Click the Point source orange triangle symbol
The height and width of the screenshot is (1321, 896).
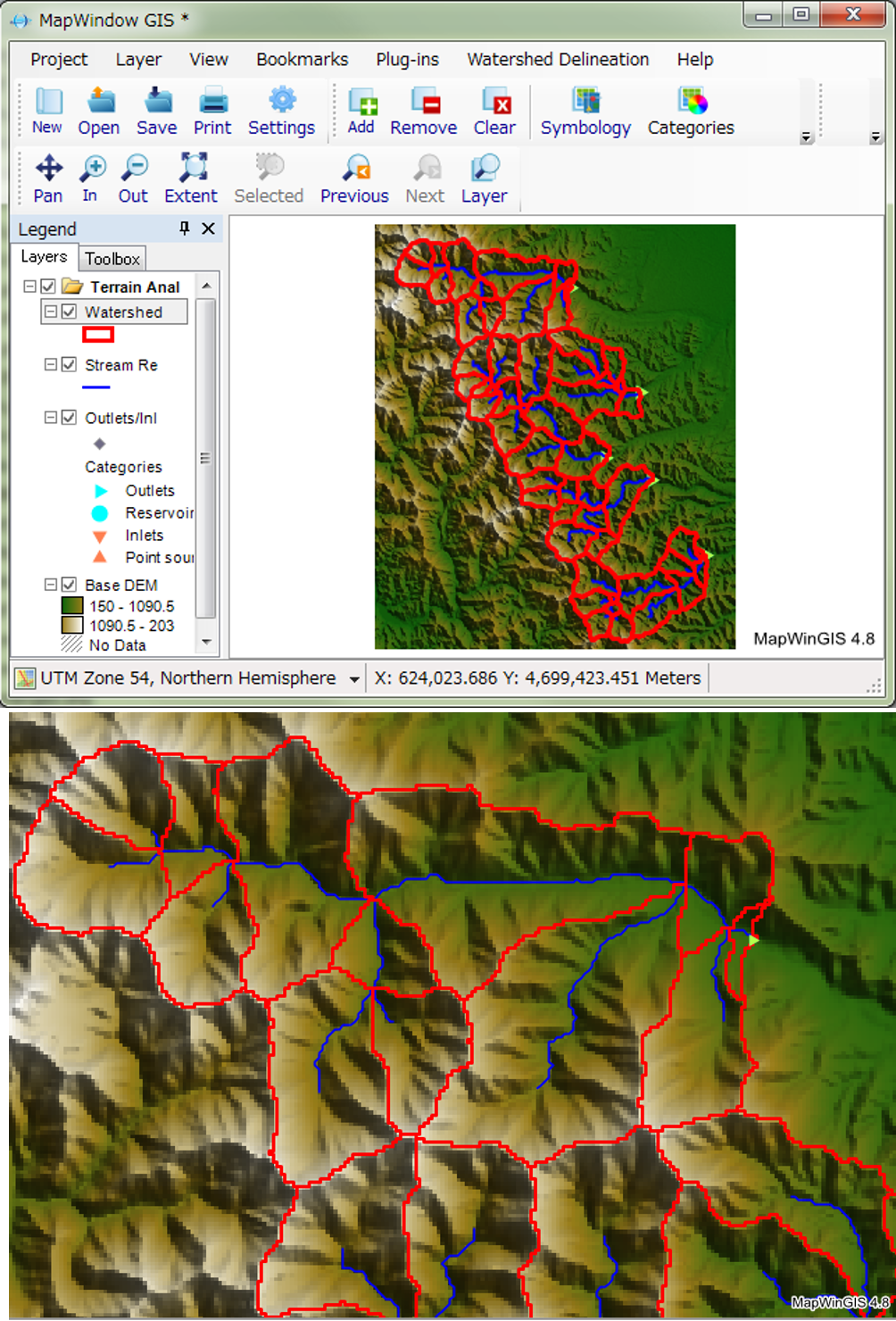click(100, 557)
